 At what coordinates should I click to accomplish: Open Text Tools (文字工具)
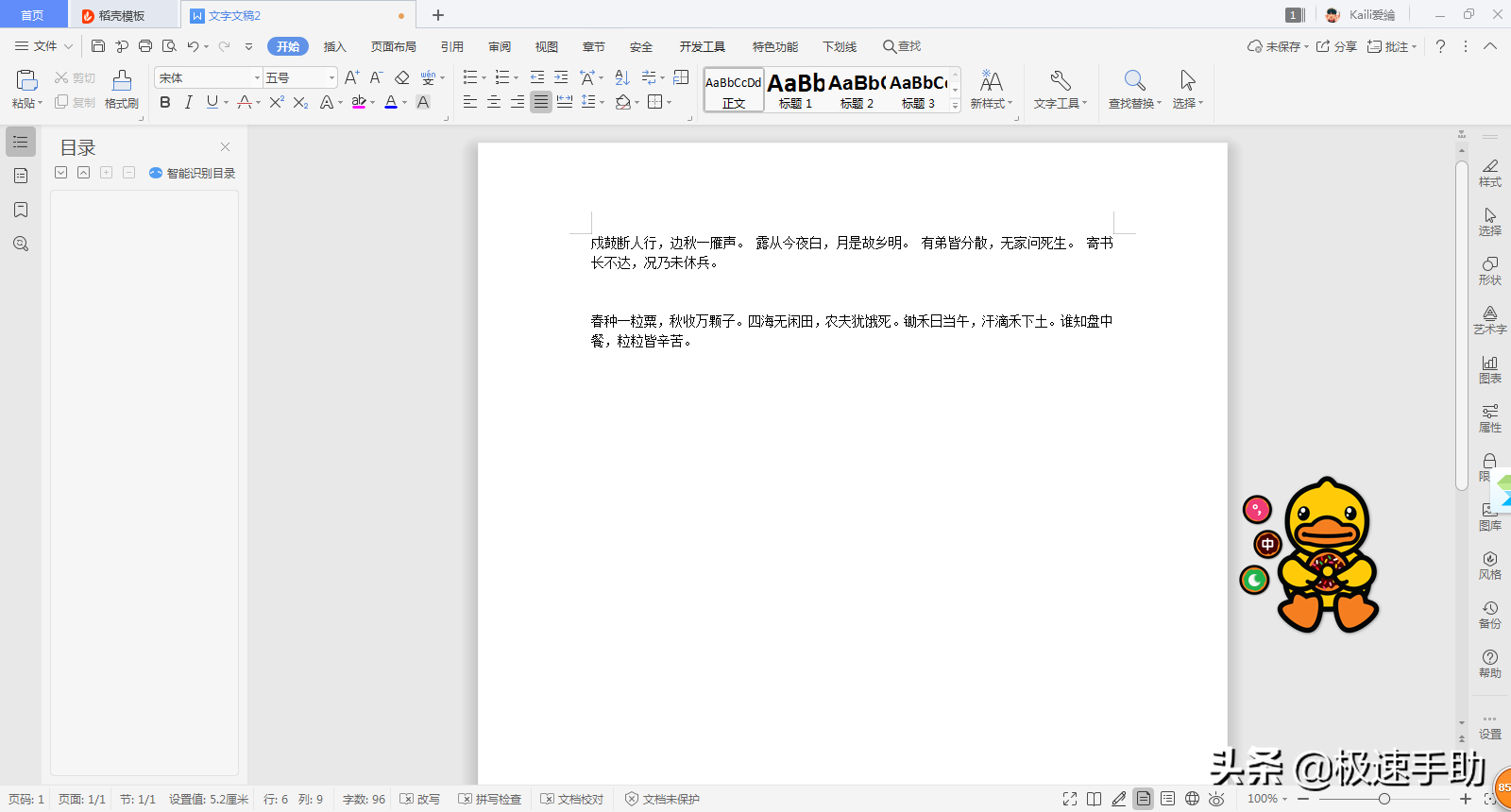pos(1061,91)
